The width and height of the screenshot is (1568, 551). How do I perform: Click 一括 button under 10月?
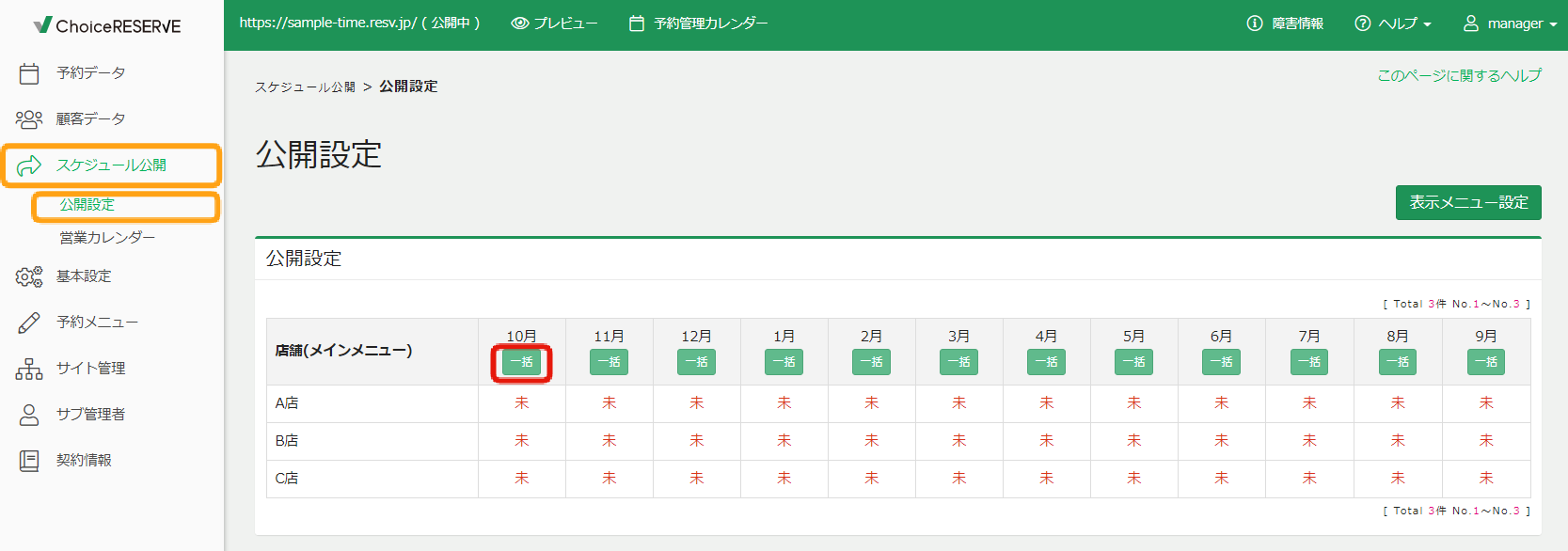[522, 362]
